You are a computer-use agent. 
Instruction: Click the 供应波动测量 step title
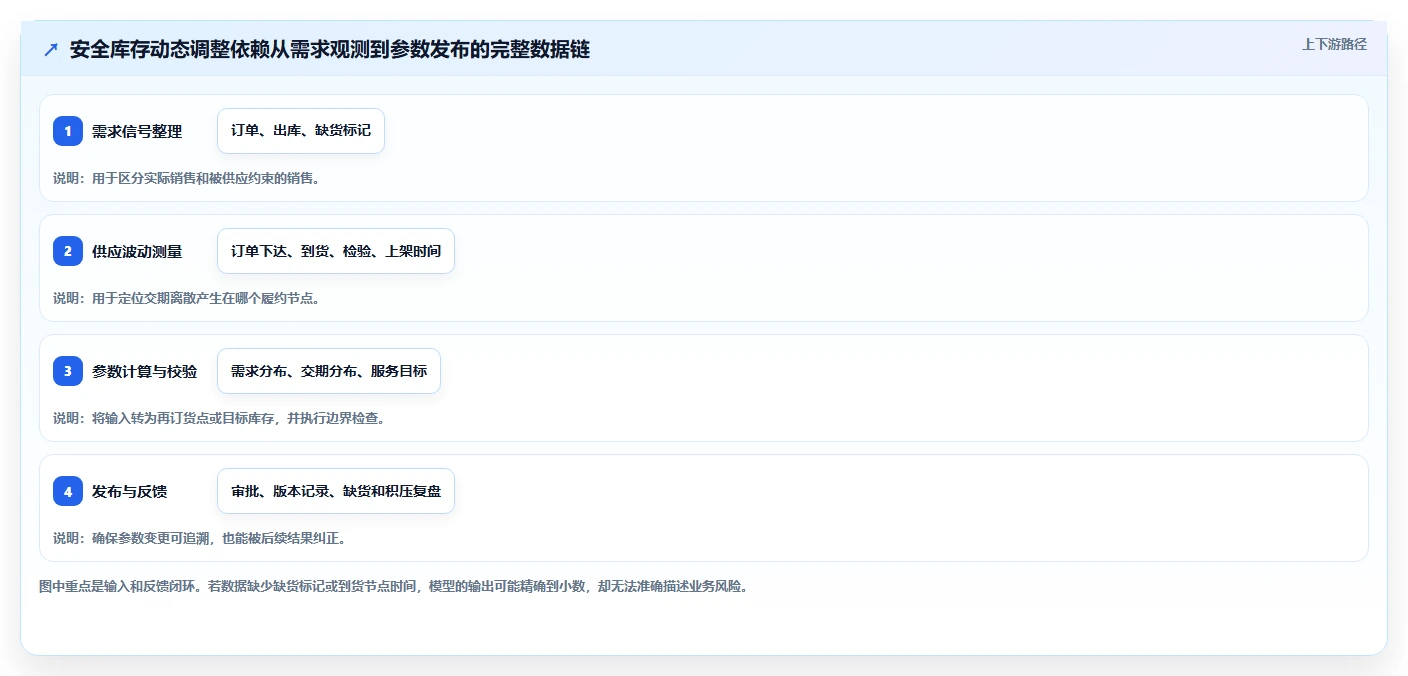pos(137,251)
